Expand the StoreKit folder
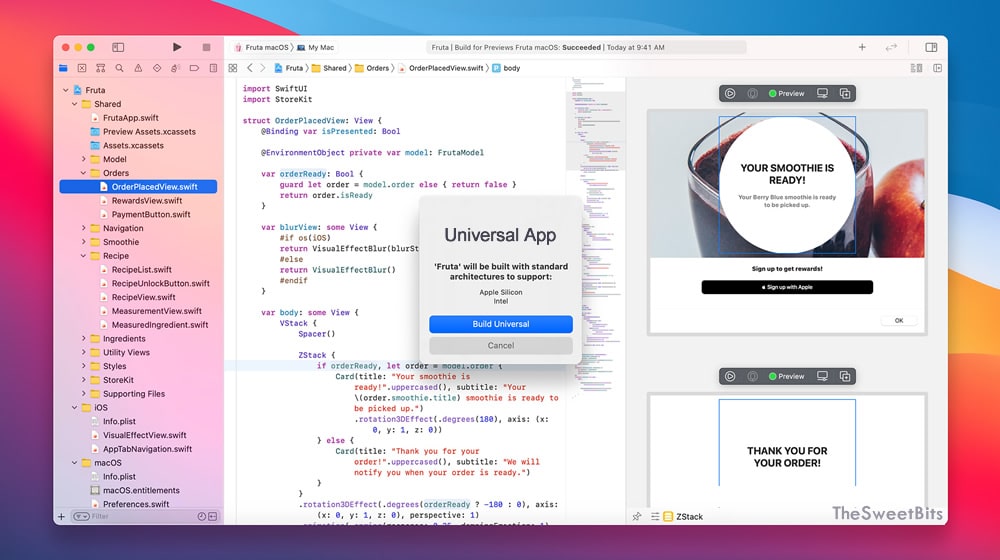Screen dimensions: 1000x560 [84, 380]
